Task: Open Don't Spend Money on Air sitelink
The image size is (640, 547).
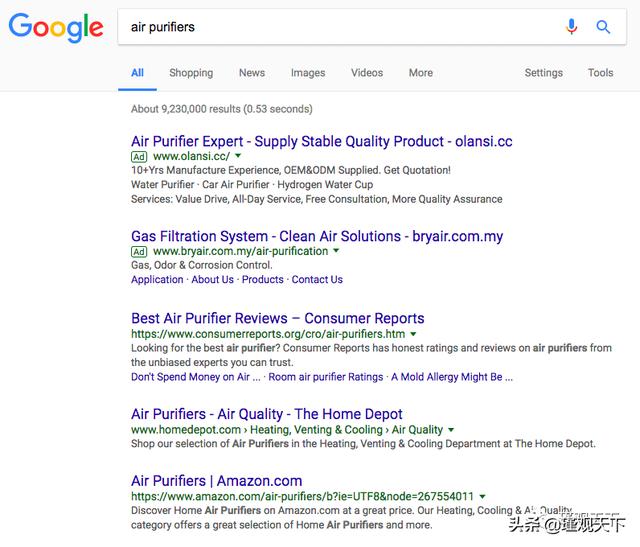Action: tap(196, 377)
